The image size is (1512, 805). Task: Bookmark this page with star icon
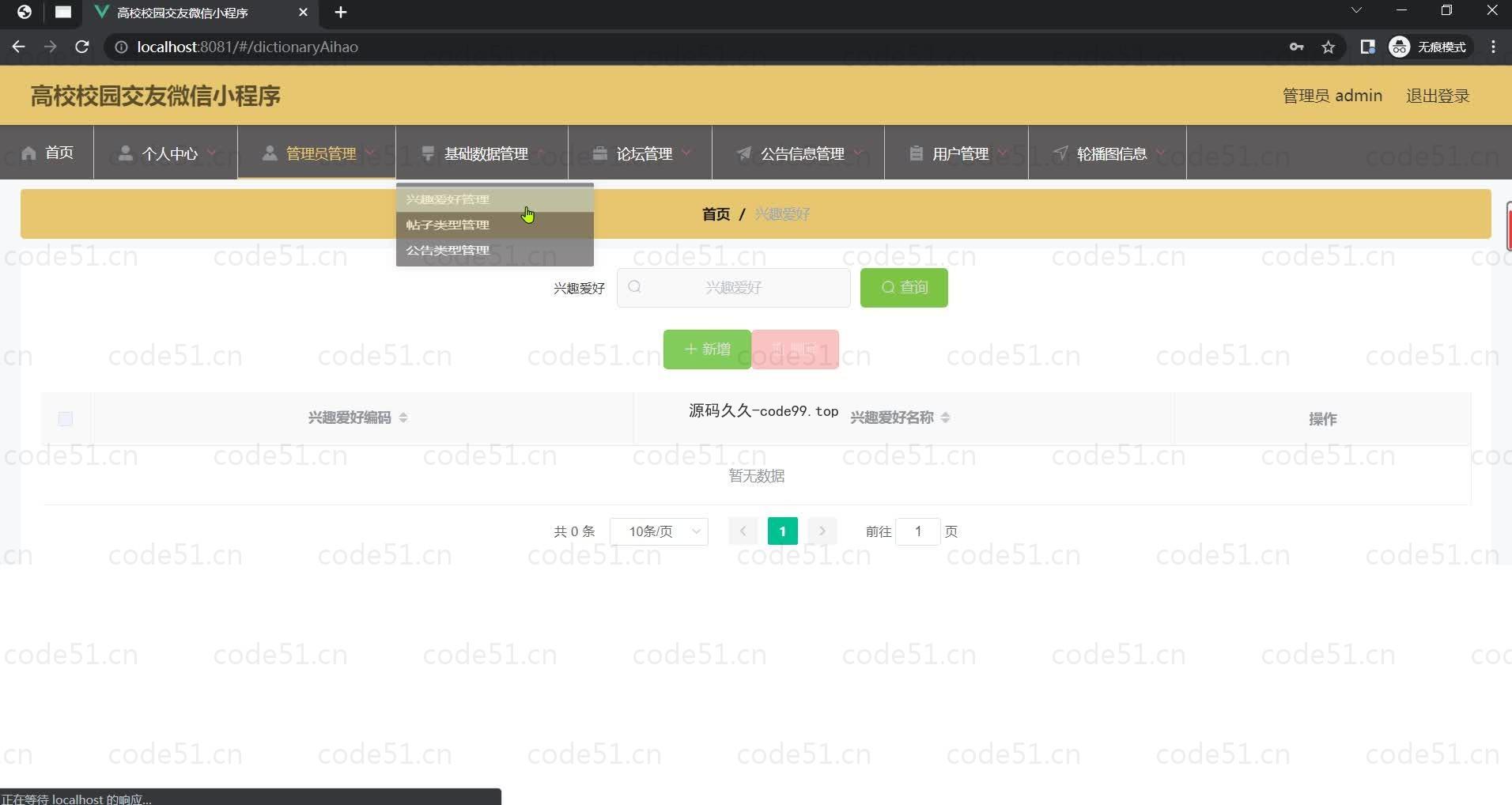(1329, 47)
